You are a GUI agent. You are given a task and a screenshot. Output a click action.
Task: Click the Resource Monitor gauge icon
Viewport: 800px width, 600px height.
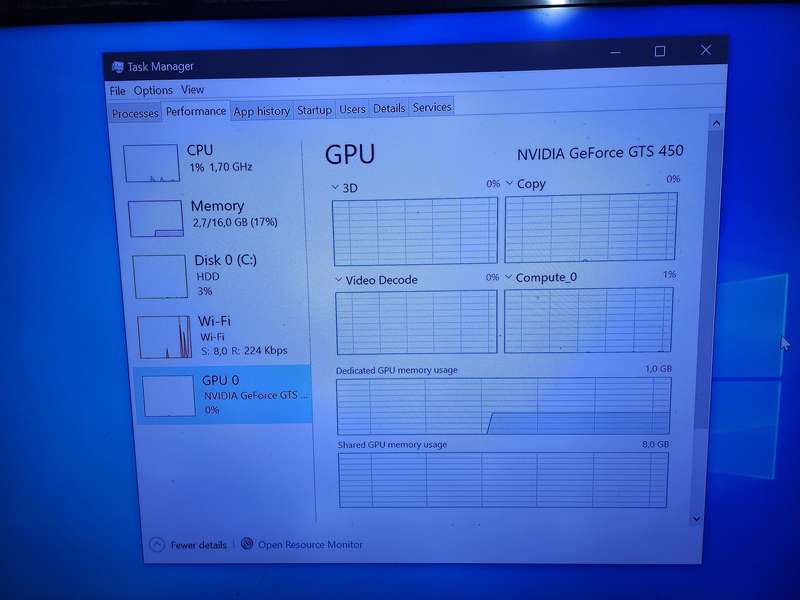coord(247,544)
